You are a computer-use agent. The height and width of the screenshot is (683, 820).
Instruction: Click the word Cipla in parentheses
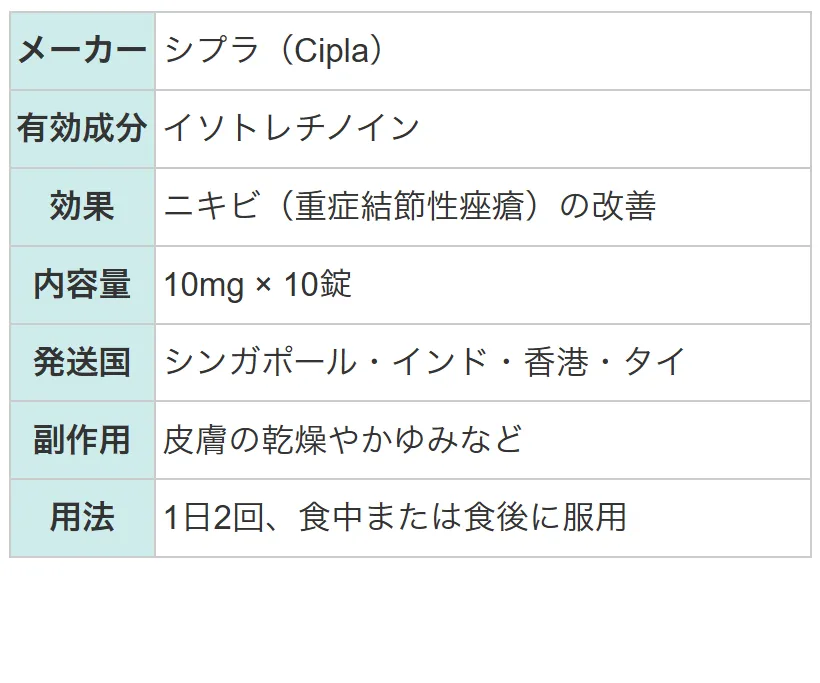(x=331, y=51)
